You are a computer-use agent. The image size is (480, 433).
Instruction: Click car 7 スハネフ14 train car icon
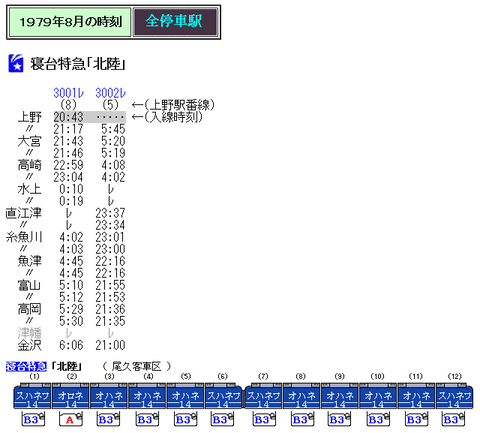(x=263, y=396)
